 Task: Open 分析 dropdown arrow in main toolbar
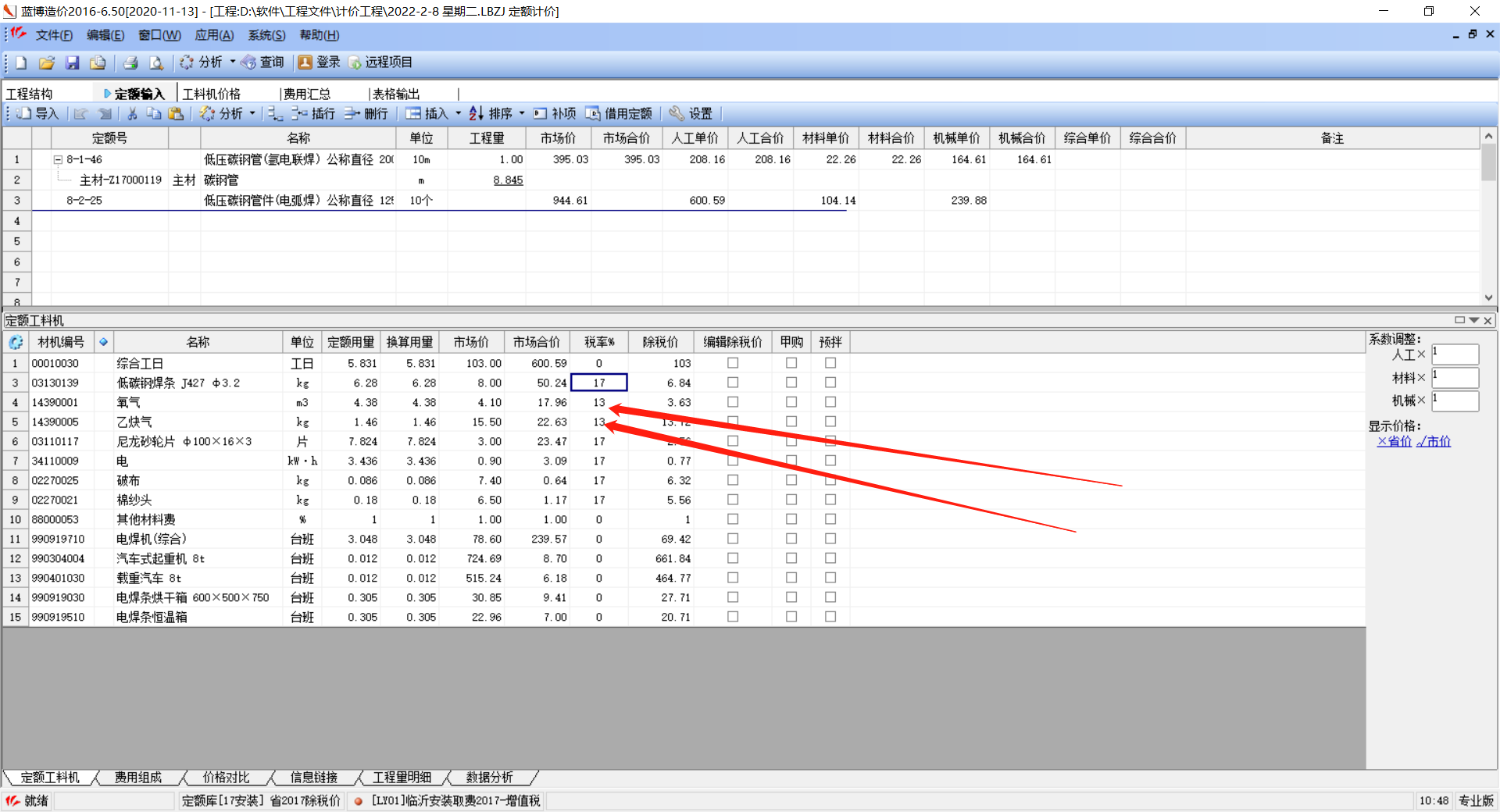pyautogui.click(x=233, y=62)
